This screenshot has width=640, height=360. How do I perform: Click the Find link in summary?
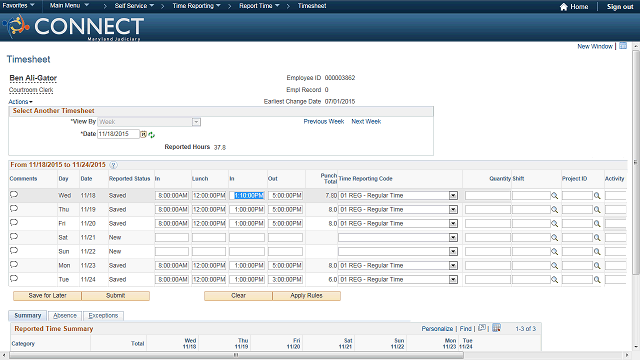click(465, 329)
